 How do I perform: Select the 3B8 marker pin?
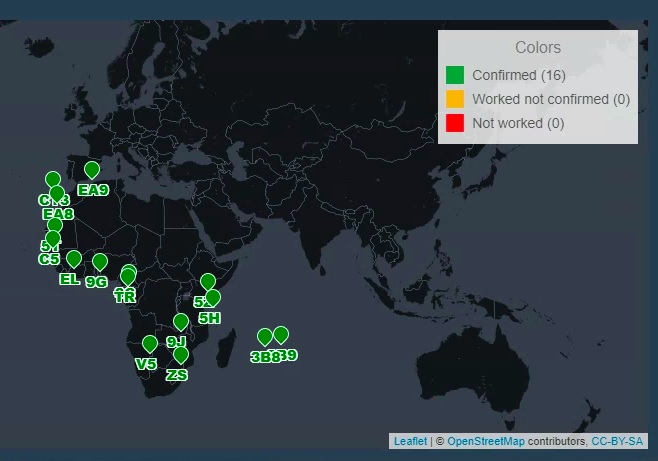pos(265,337)
